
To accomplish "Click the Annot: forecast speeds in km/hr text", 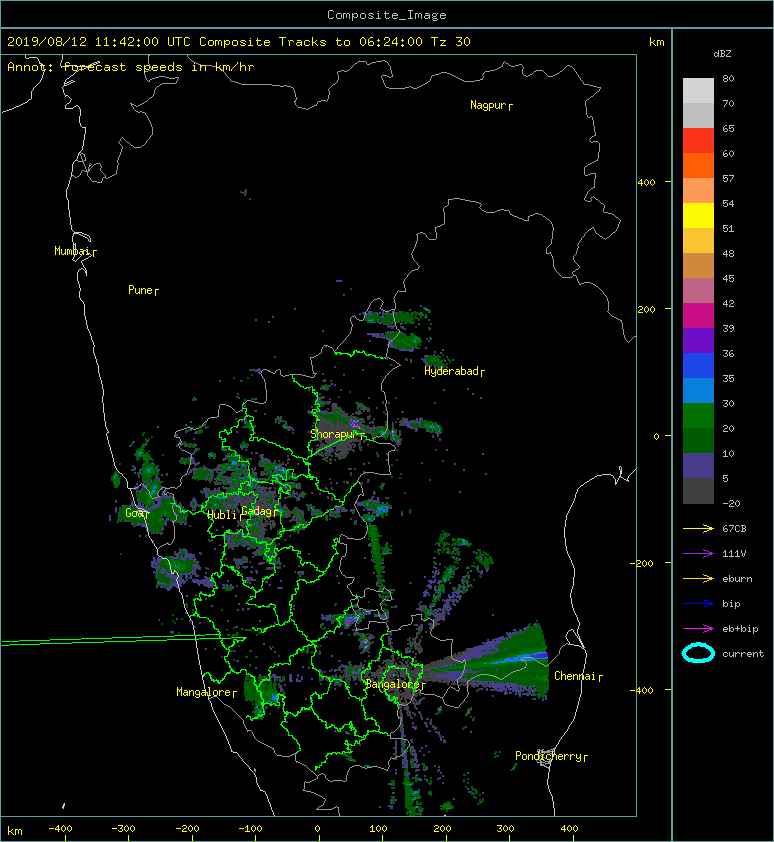I will pos(131,67).
